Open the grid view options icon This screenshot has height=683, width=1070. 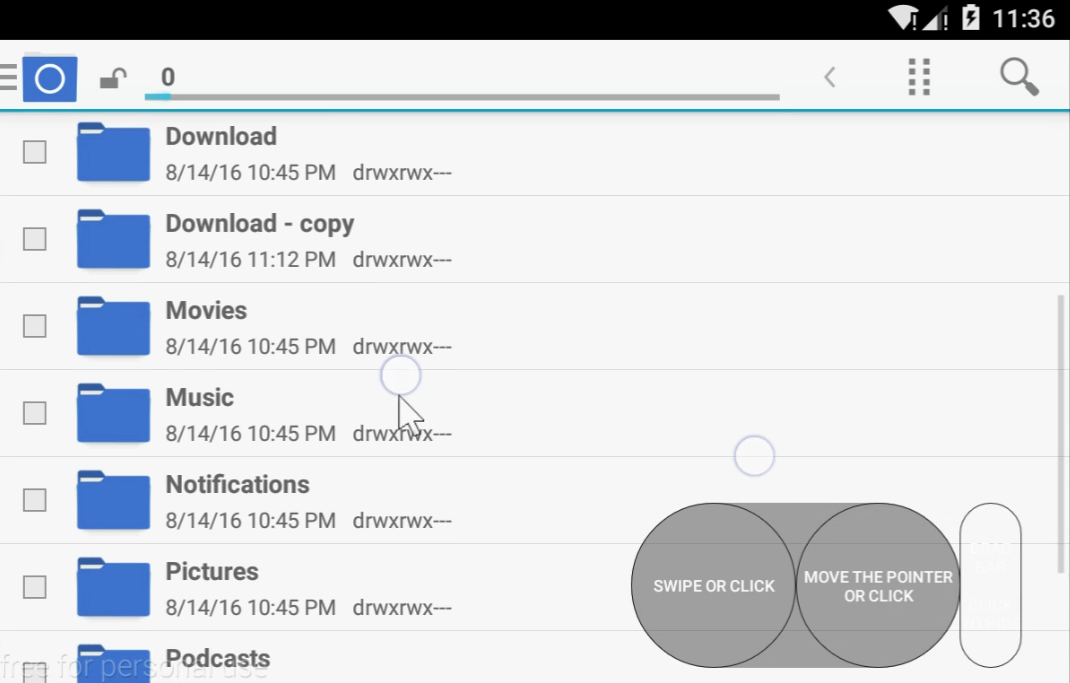919,77
